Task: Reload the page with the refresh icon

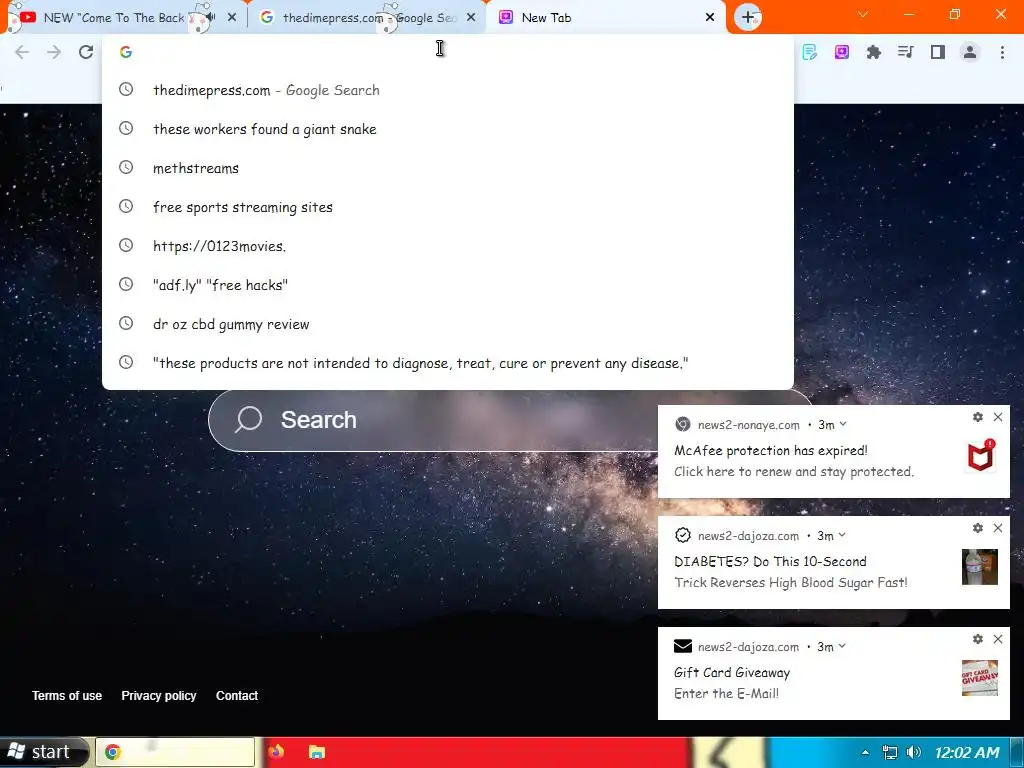Action: (86, 52)
